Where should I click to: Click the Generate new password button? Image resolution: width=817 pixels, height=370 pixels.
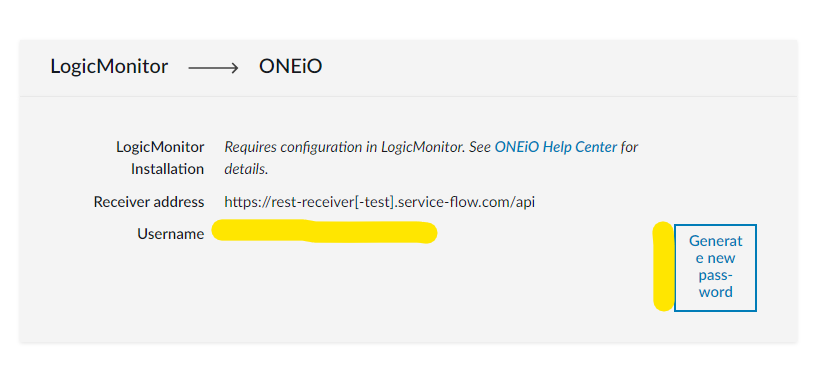pyautogui.click(x=715, y=268)
